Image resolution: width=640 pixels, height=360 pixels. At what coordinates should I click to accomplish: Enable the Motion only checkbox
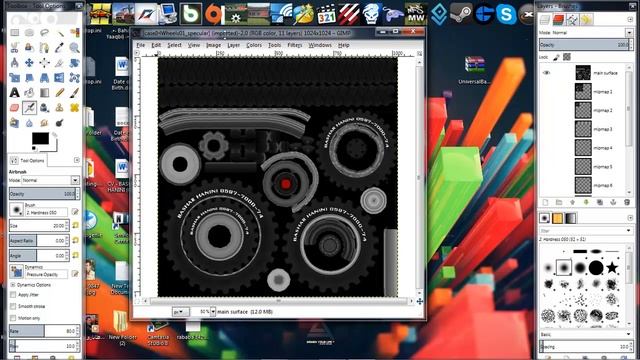pyautogui.click(x=13, y=318)
